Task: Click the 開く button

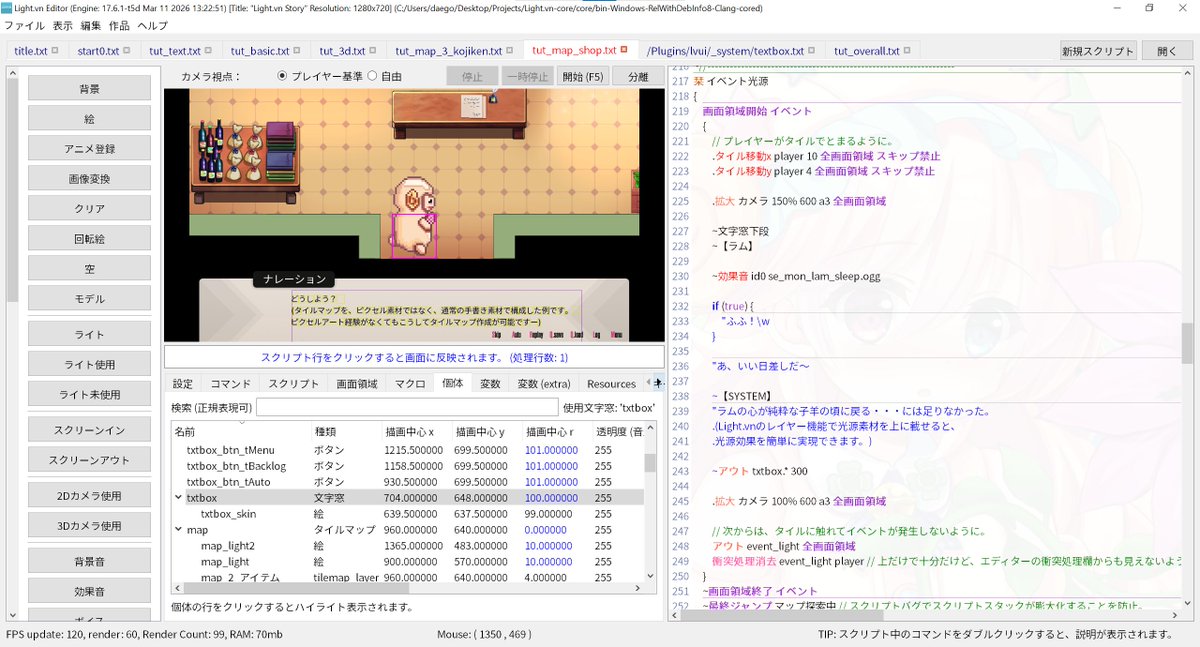Action: [1166, 51]
